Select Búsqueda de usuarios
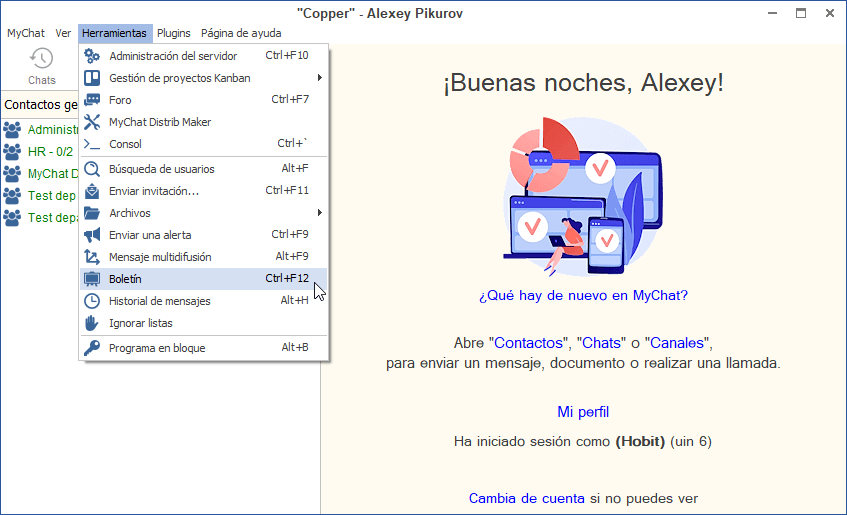 click(204, 169)
